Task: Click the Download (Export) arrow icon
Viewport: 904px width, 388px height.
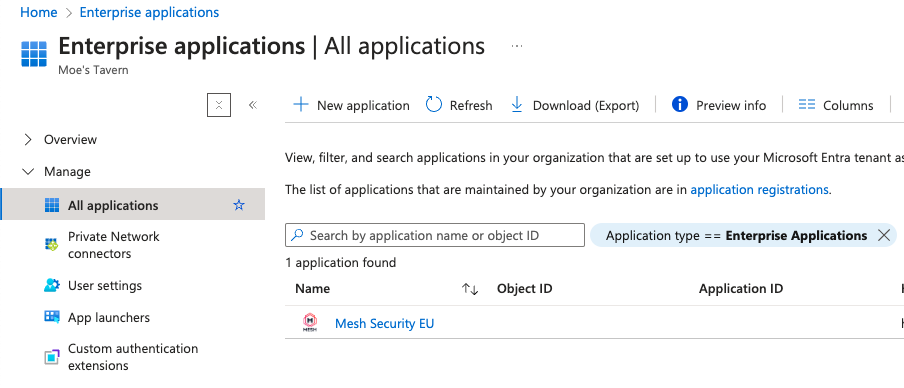Action: pos(517,105)
